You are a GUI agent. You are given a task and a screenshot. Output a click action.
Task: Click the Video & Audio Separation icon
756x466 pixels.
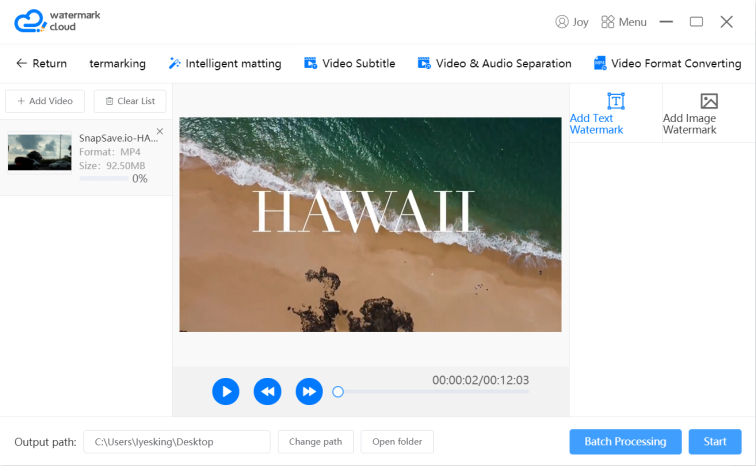[x=424, y=63]
